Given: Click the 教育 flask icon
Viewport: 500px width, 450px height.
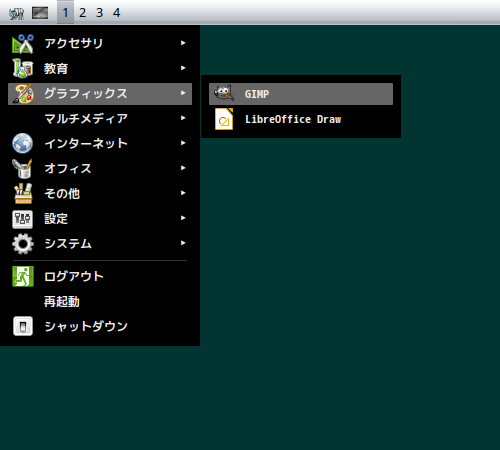Looking at the screenshot, I should point(22,68).
